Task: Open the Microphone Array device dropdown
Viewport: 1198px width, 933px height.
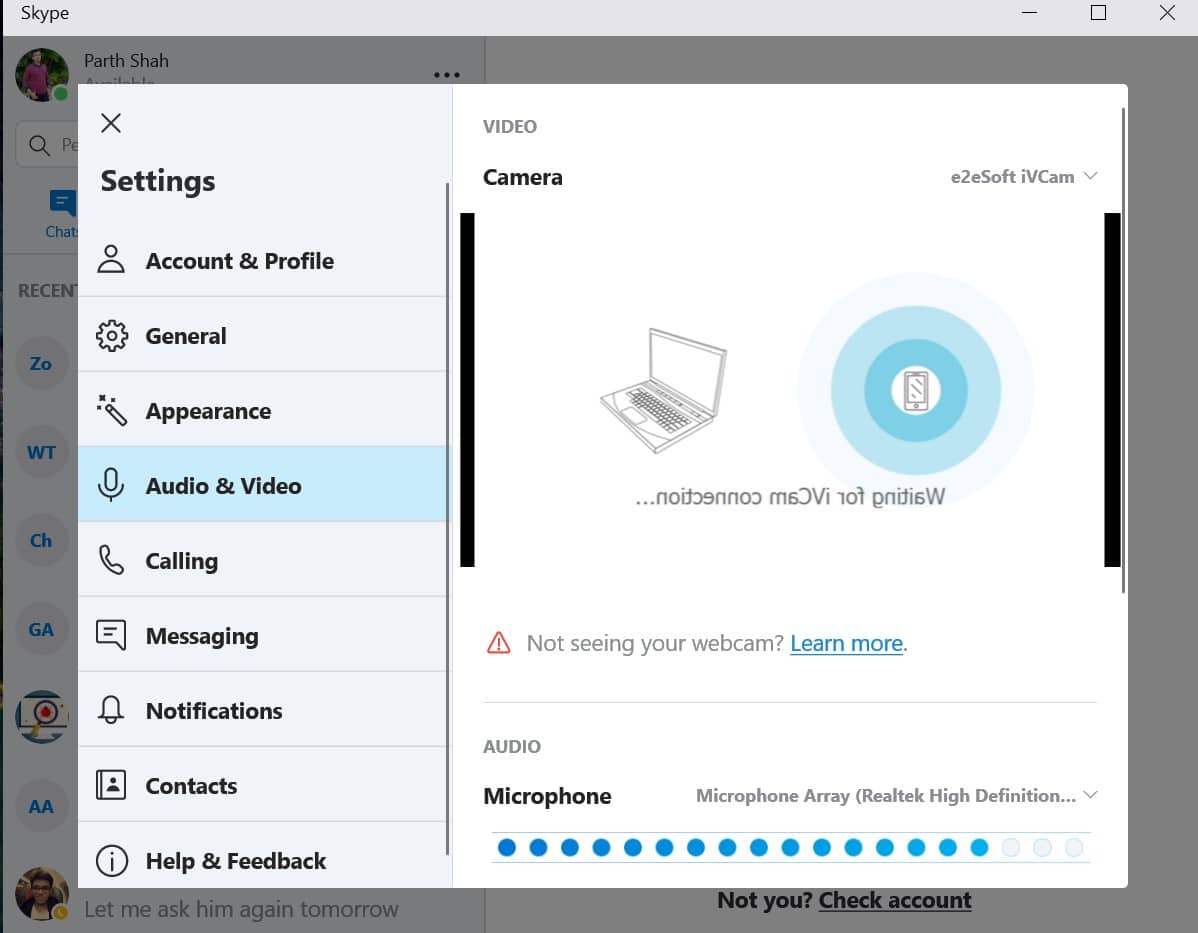Action: 896,796
